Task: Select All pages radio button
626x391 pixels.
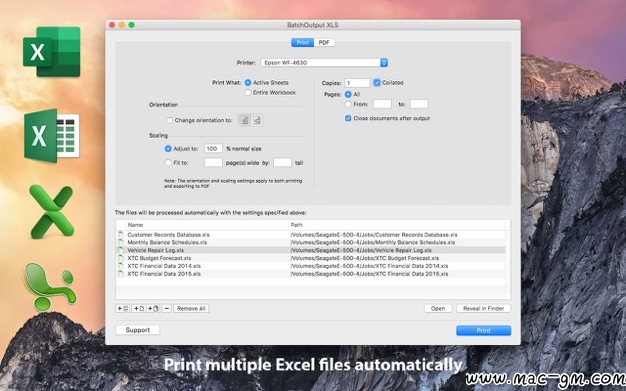Action: point(348,94)
